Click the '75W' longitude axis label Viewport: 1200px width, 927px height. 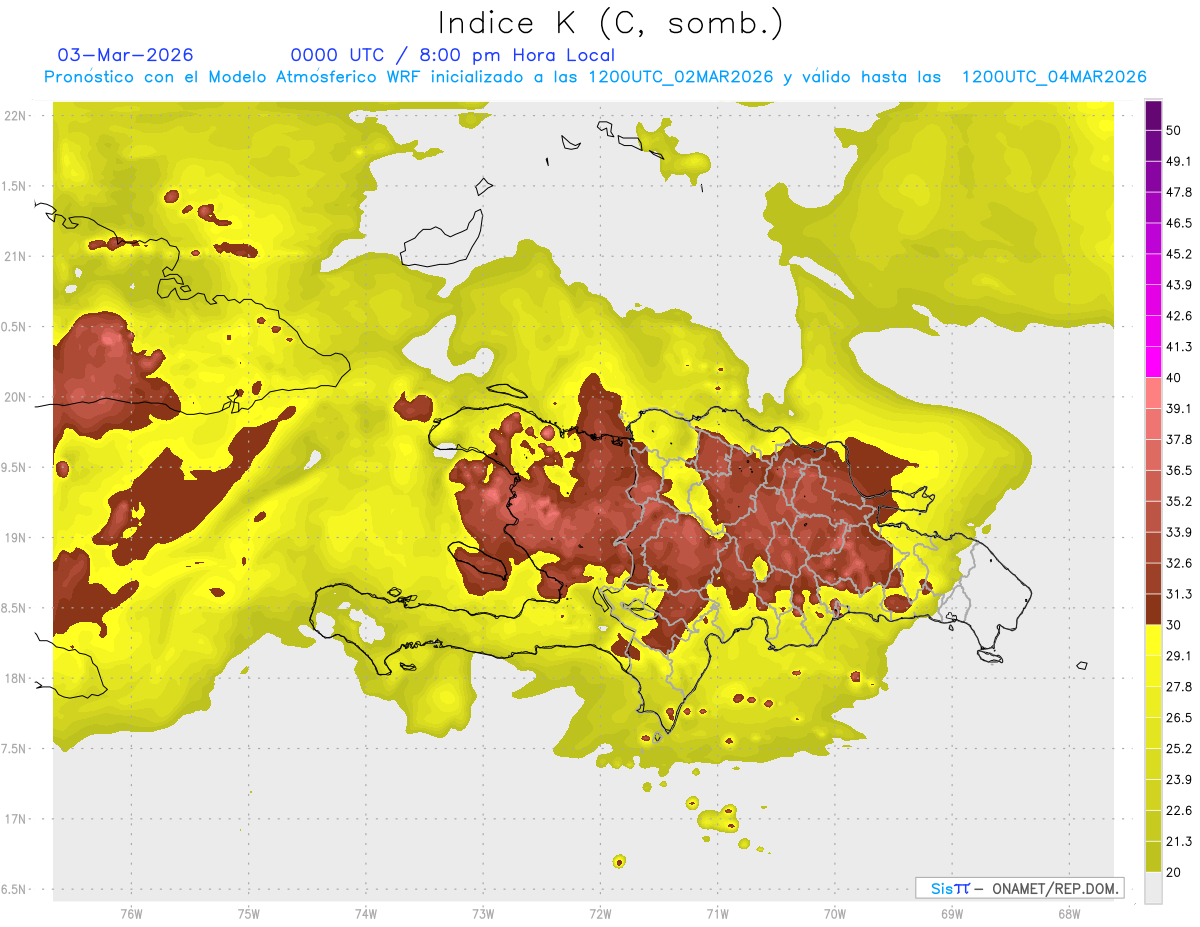tap(248, 913)
